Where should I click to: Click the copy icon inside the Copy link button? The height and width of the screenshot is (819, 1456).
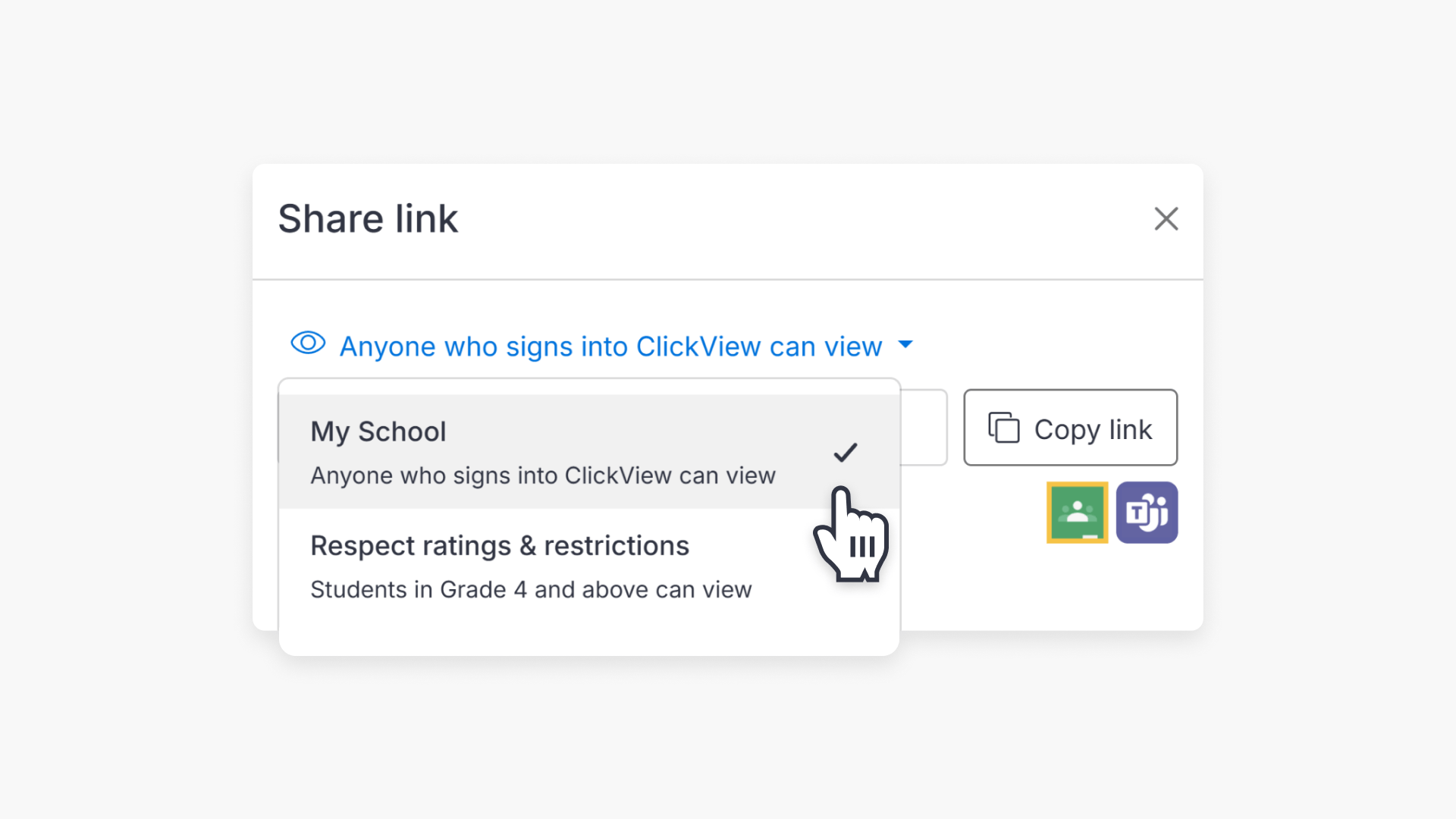coord(1004,428)
